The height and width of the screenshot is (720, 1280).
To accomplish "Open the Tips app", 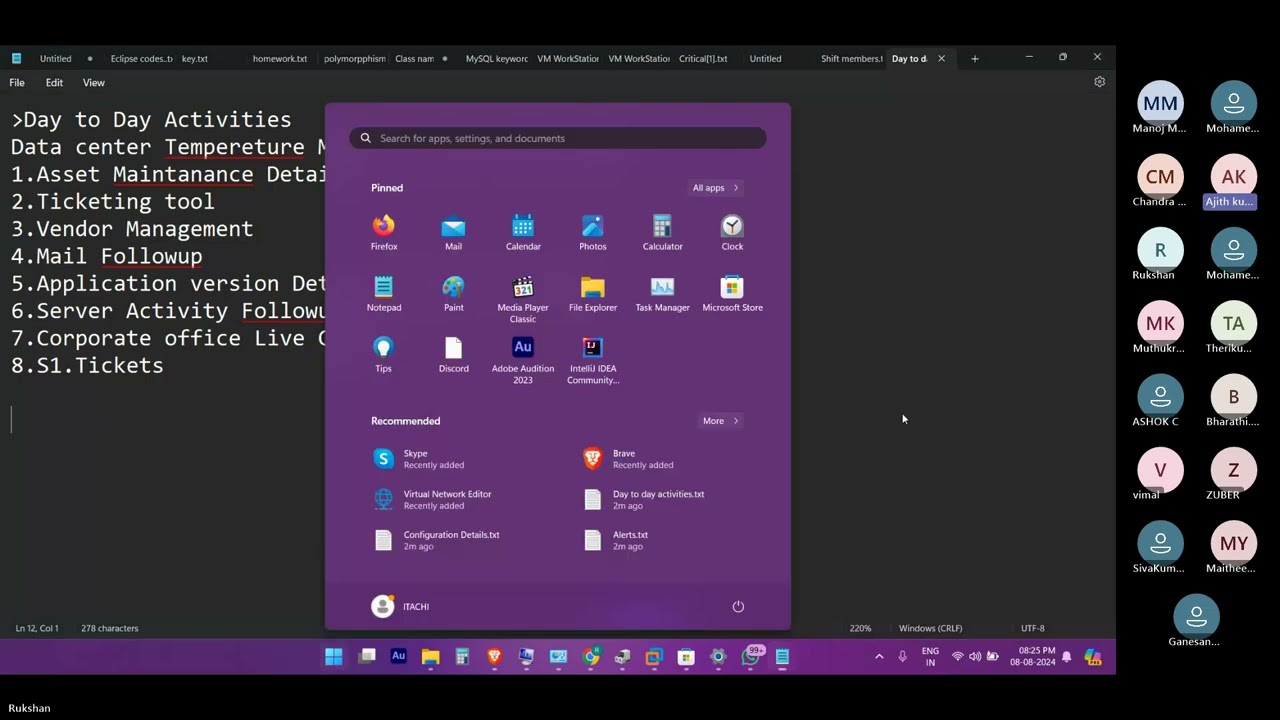I will point(383,355).
